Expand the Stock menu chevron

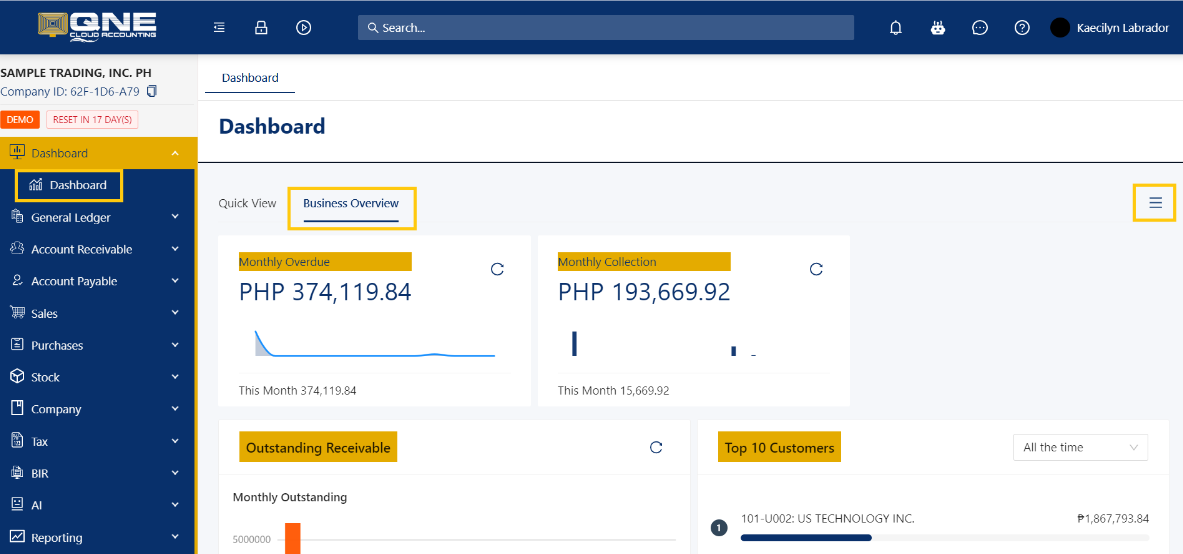click(175, 377)
